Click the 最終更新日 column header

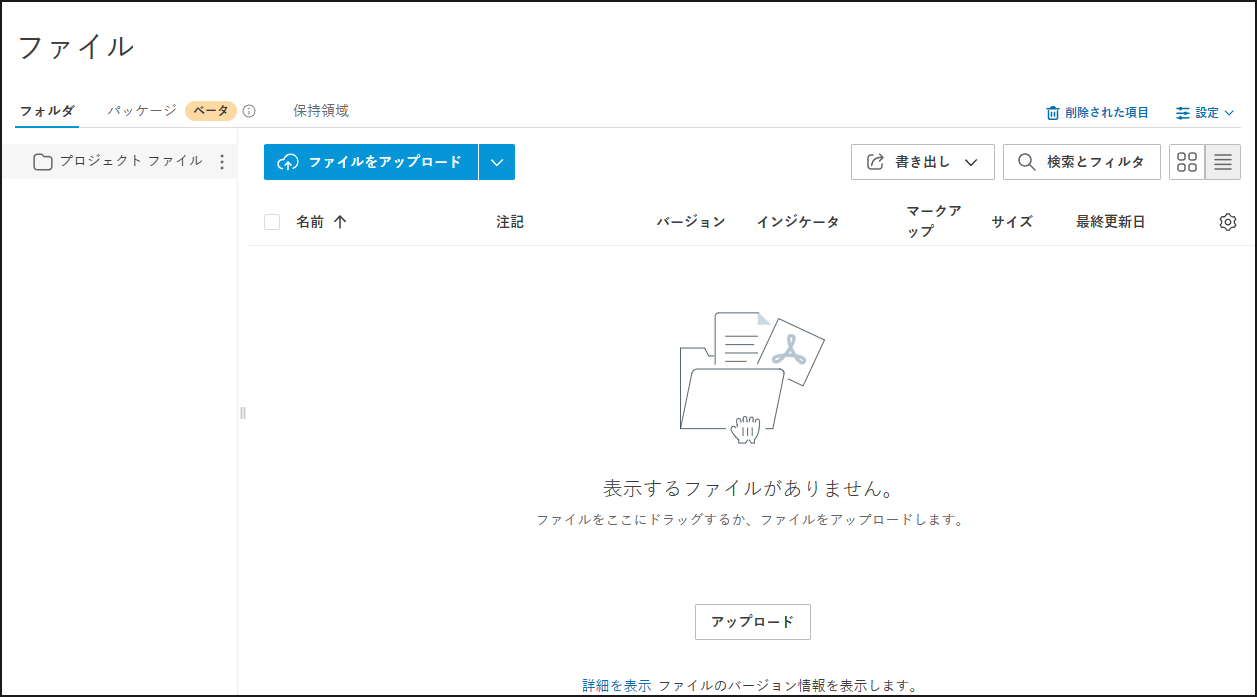click(x=1111, y=222)
